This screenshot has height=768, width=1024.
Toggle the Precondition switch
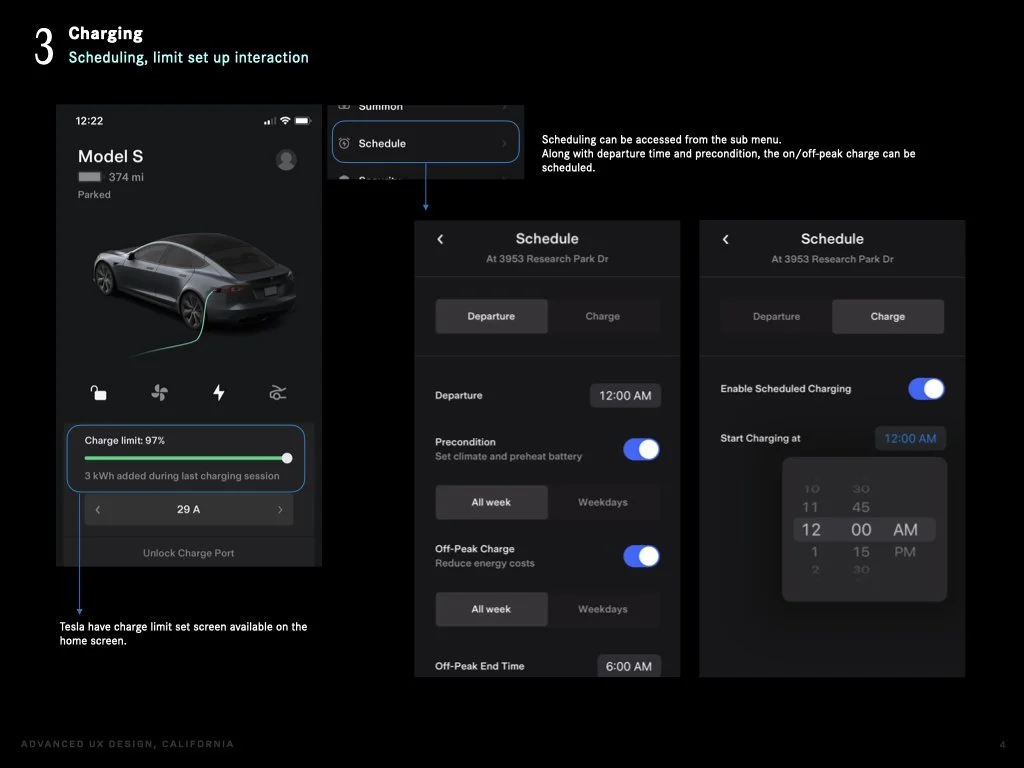641,449
